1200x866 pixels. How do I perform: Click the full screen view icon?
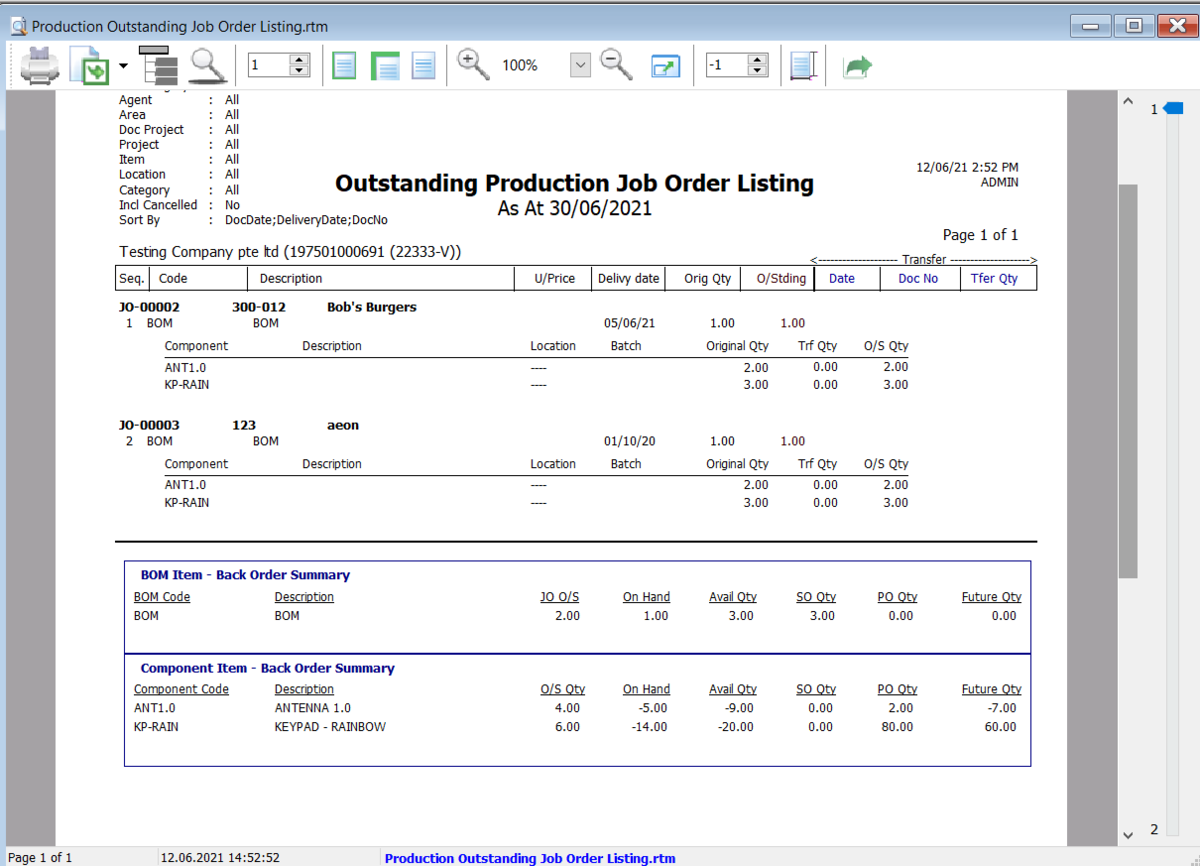tap(666, 64)
